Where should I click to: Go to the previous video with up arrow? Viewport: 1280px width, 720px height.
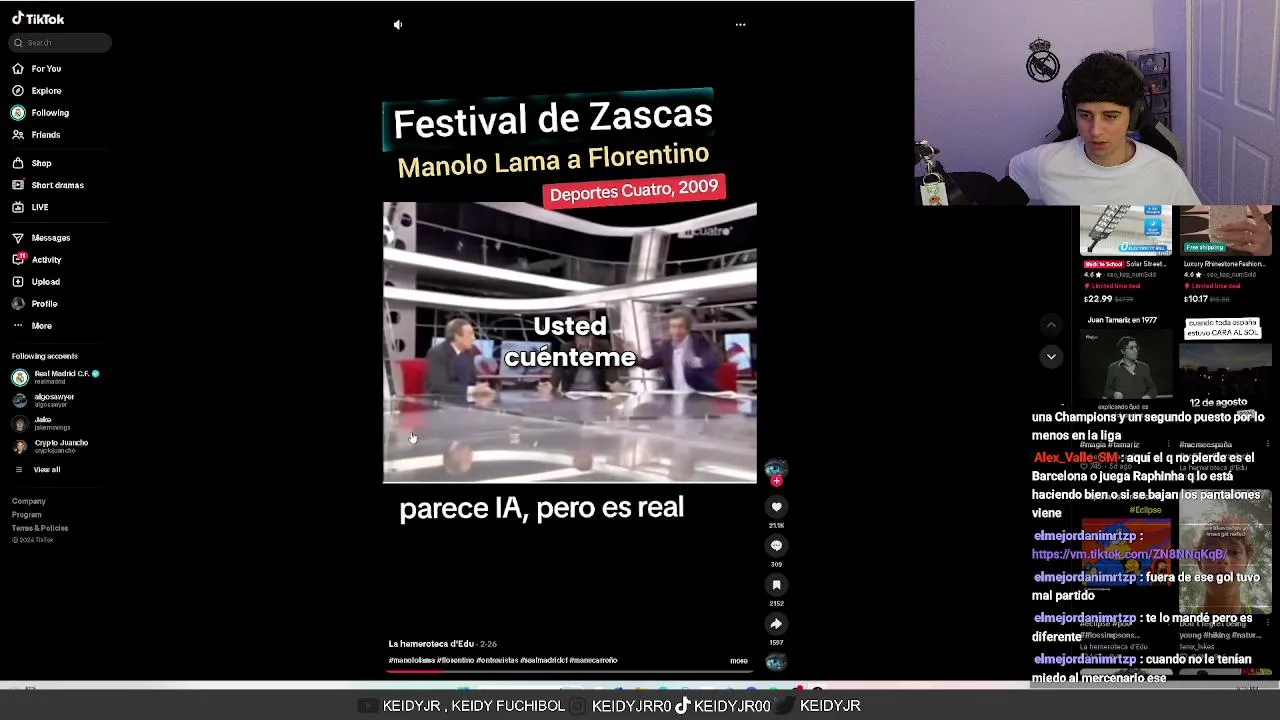click(1051, 325)
